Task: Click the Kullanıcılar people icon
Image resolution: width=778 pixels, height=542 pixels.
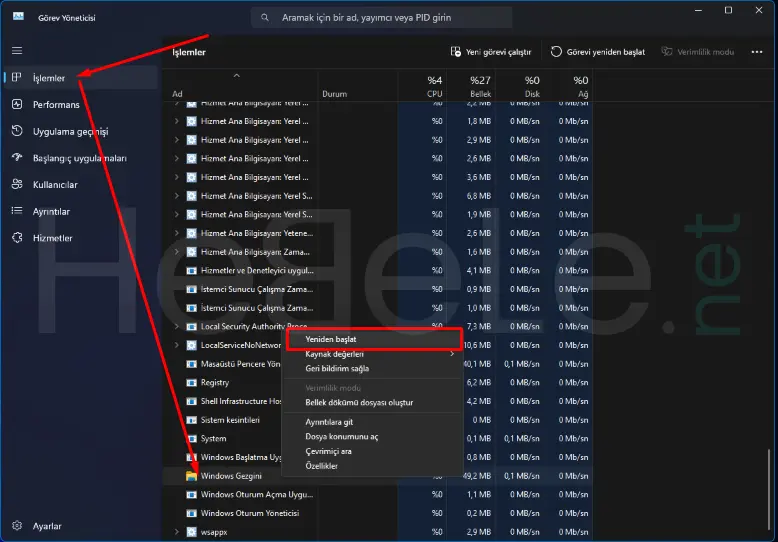Action: tap(17, 184)
